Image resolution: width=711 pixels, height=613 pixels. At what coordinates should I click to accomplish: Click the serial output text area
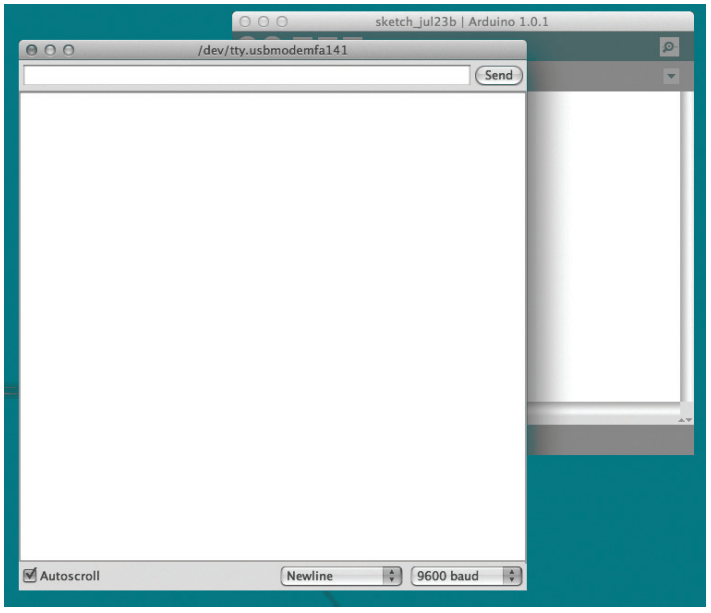click(273, 326)
